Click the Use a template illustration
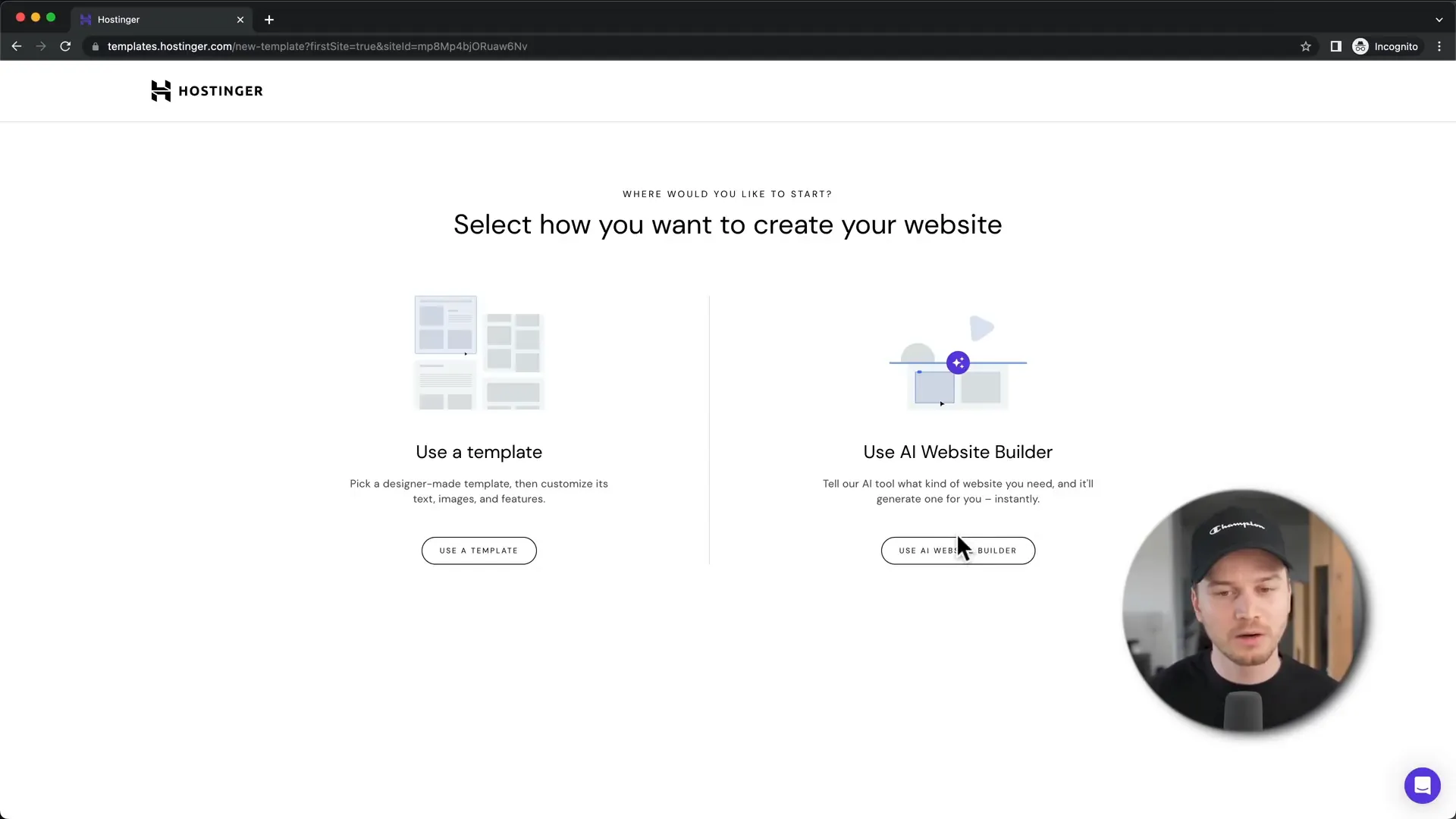 478,353
